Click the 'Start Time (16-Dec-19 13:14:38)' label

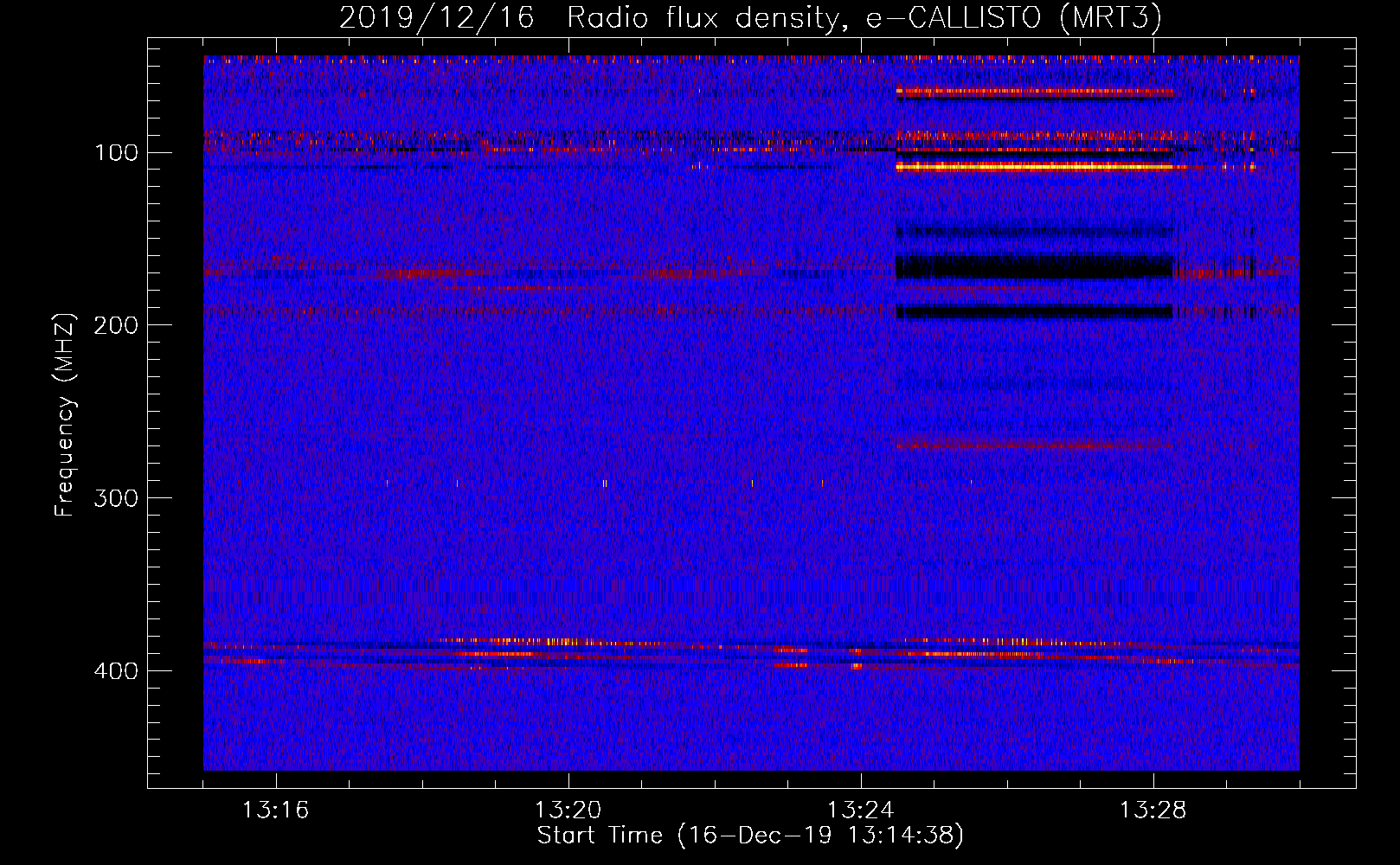(x=750, y=836)
